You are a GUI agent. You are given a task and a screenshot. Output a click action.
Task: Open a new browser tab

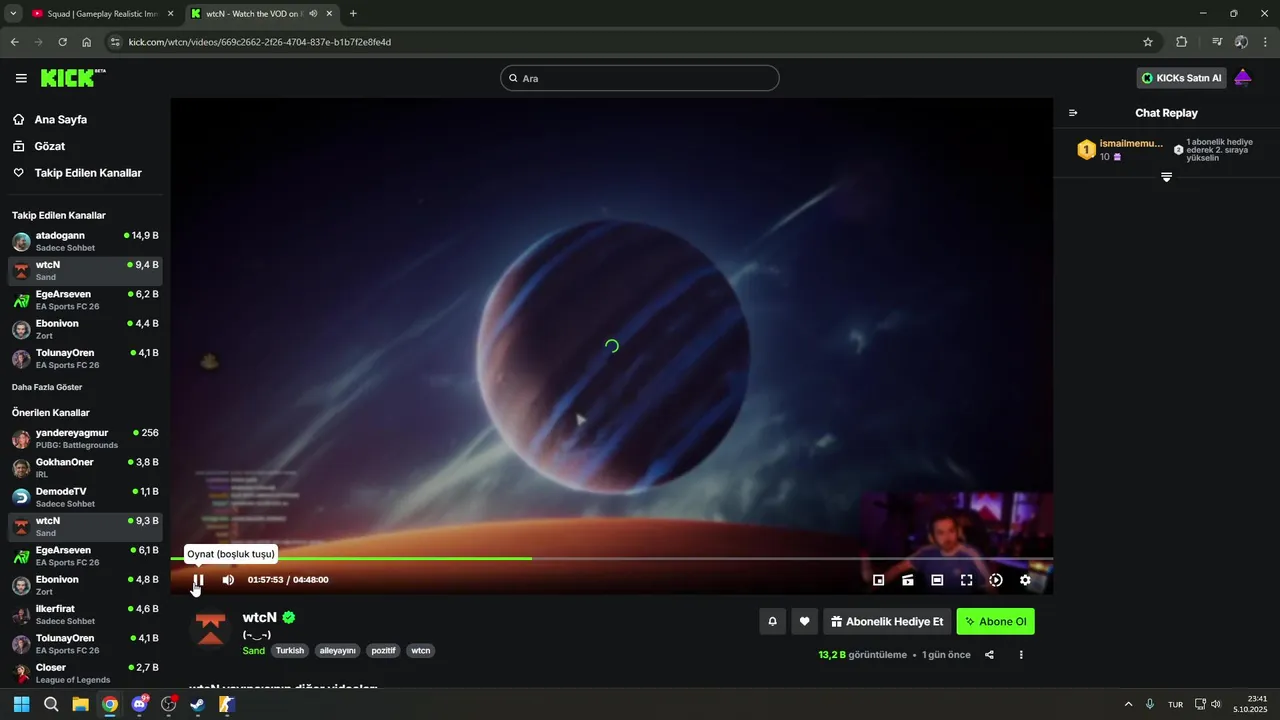(x=353, y=13)
